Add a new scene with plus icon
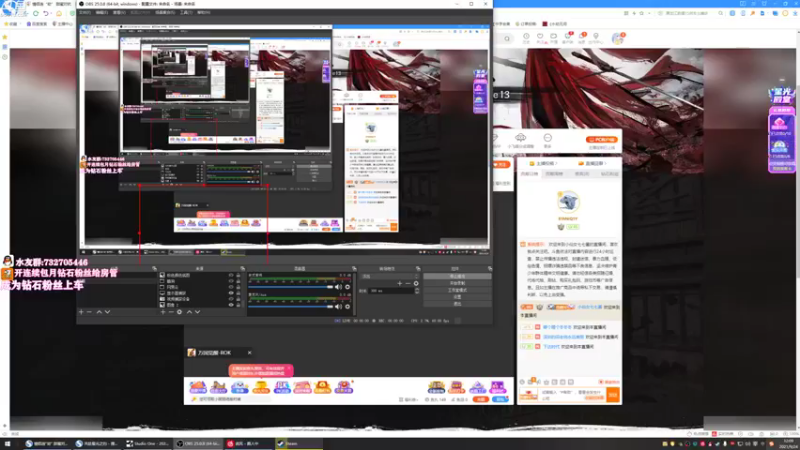800x450 pixels. [x=81, y=312]
